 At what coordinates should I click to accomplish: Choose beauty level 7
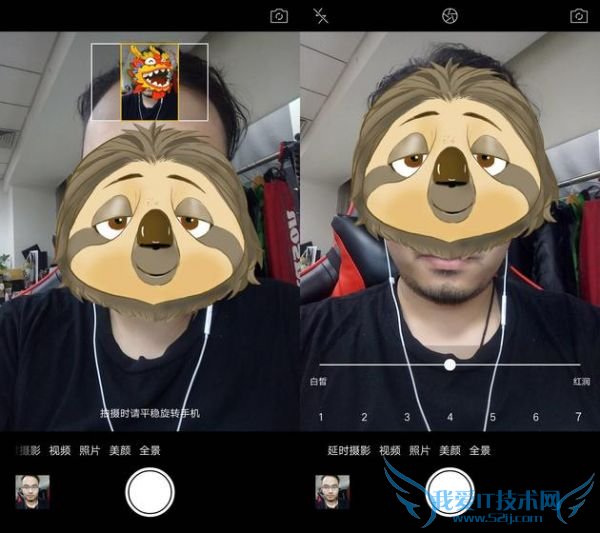click(x=579, y=417)
